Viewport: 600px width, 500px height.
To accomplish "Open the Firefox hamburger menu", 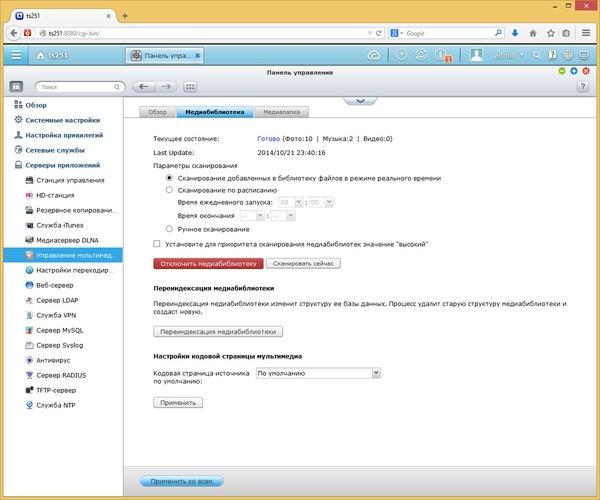I will (x=586, y=33).
